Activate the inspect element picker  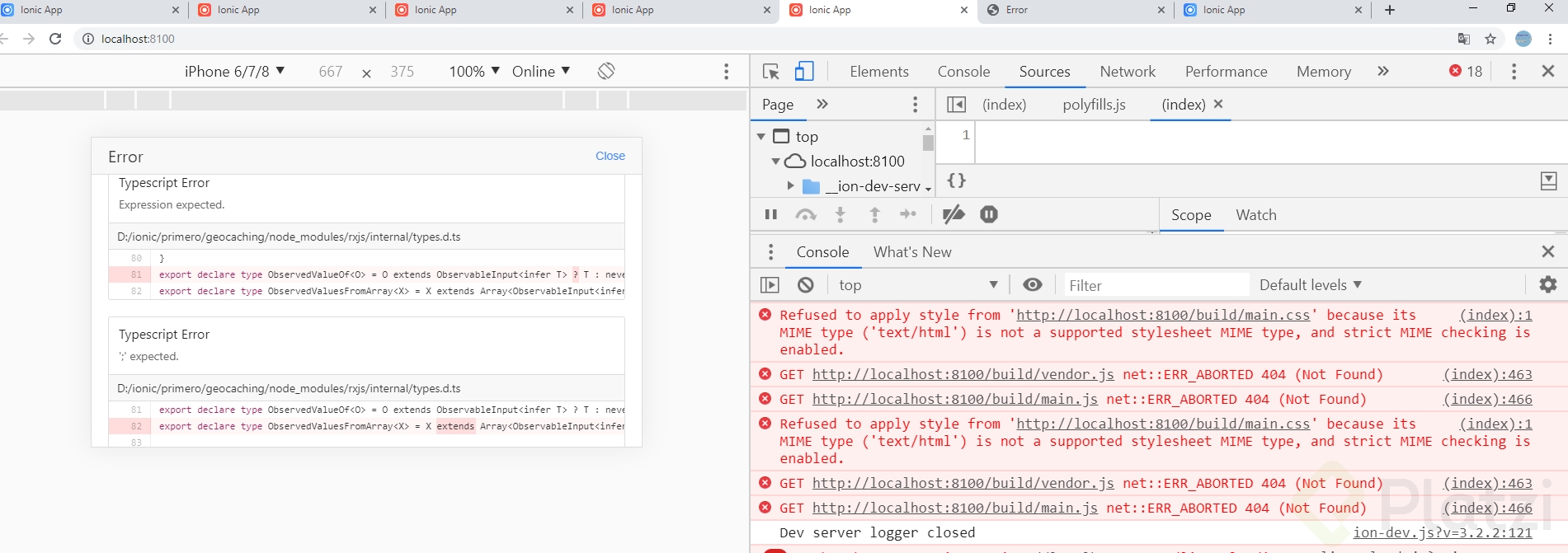tap(771, 72)
